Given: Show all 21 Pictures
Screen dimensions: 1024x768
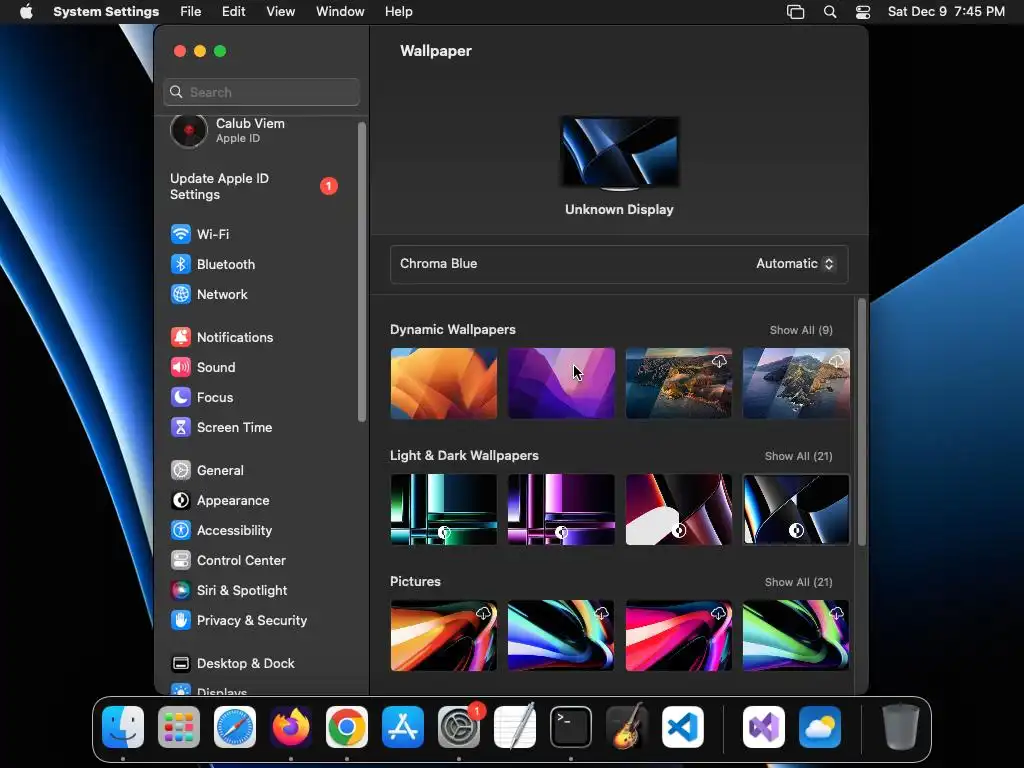Looking at the screenshot, I should pos(798,582).
